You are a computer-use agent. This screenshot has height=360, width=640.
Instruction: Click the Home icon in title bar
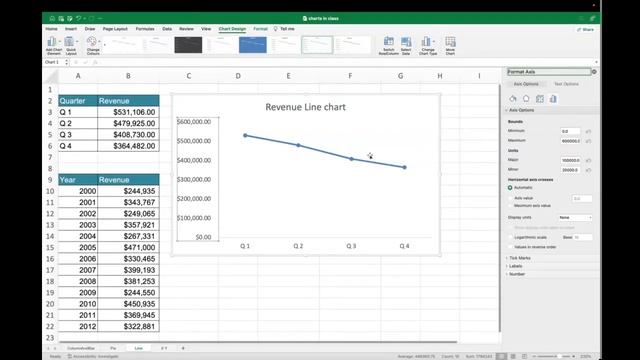click(52, 18)
